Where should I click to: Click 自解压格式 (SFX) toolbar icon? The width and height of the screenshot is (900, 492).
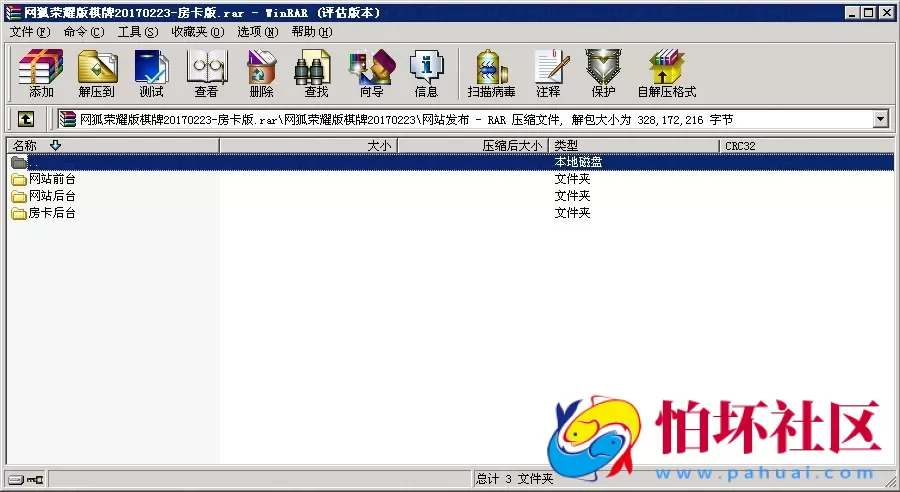(667, 73)
